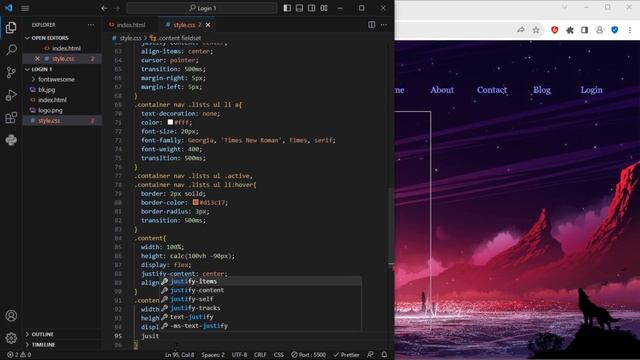This screenshot has height=360, width=640.
Task: Click Port: 5500 Live Server status
Action: (x=309, y=355)
